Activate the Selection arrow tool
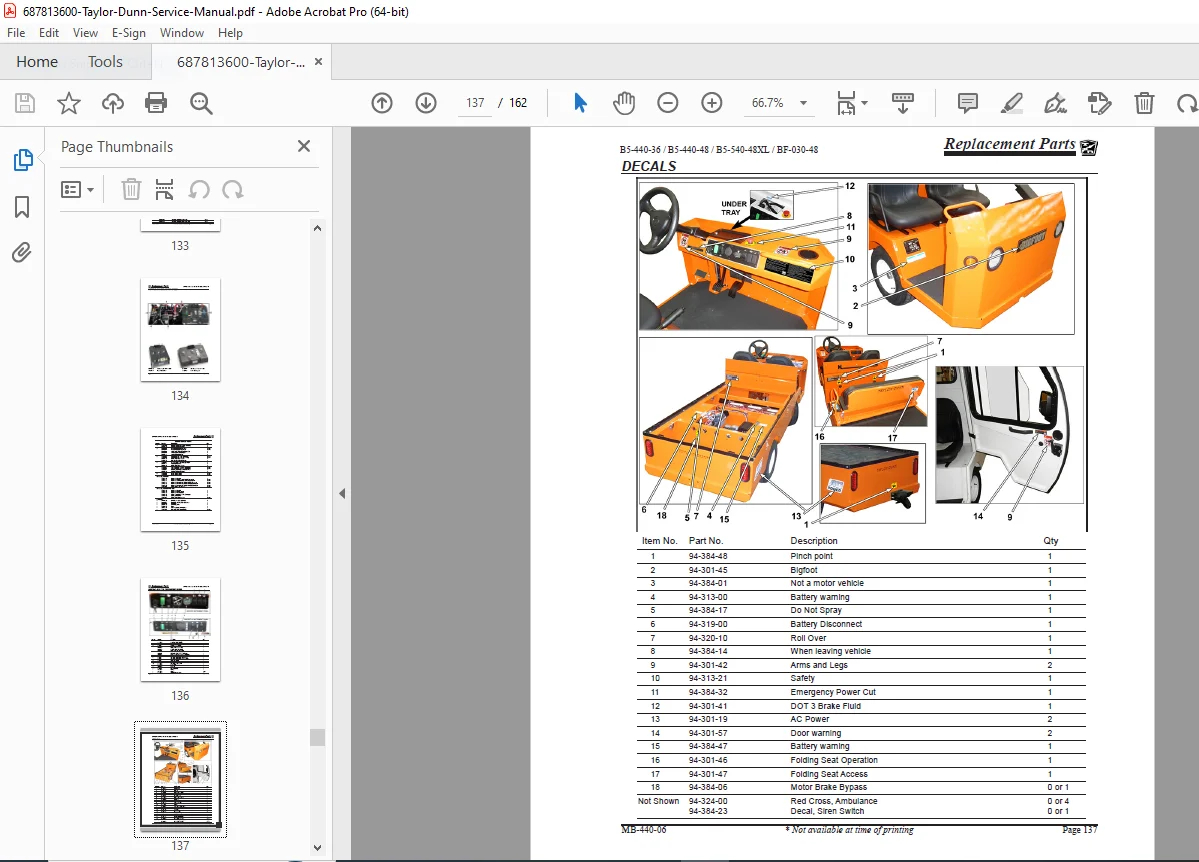The image size is (1199, 862). pyautogui.click(x=580, y=102)
